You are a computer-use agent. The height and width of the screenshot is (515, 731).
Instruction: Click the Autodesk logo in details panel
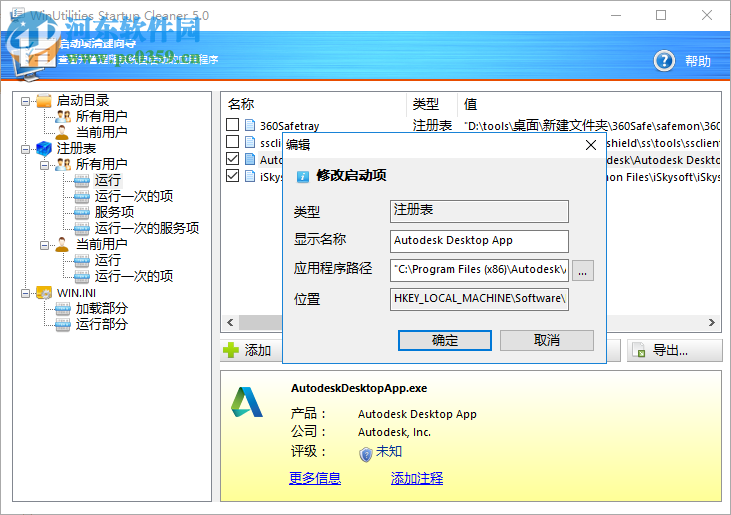247,402
